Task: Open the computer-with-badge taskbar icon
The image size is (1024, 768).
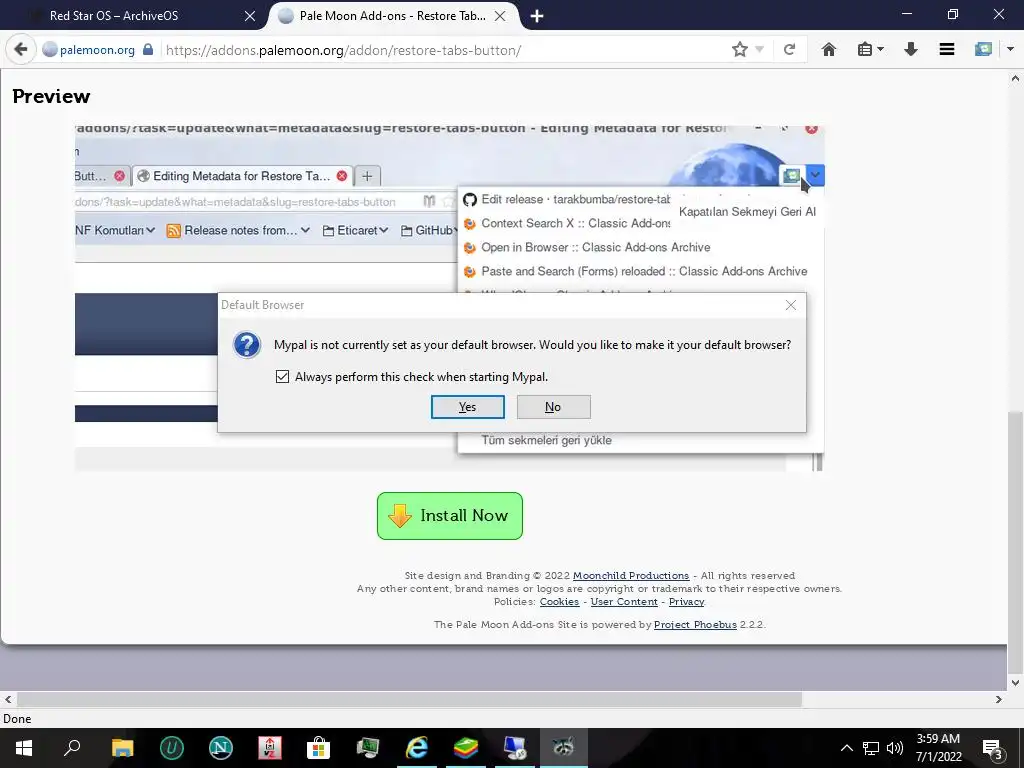Action: [515, 748]
